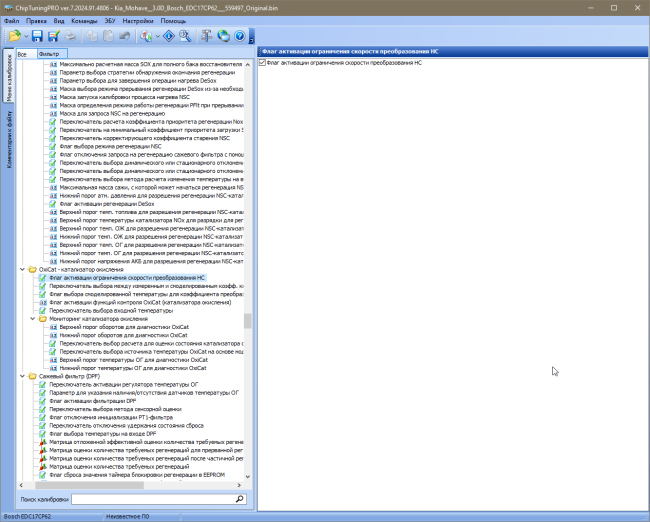Viewport: 650px width, 522px height.
Task: Click the printer icon in toolbar
Action: click(70, 36)
